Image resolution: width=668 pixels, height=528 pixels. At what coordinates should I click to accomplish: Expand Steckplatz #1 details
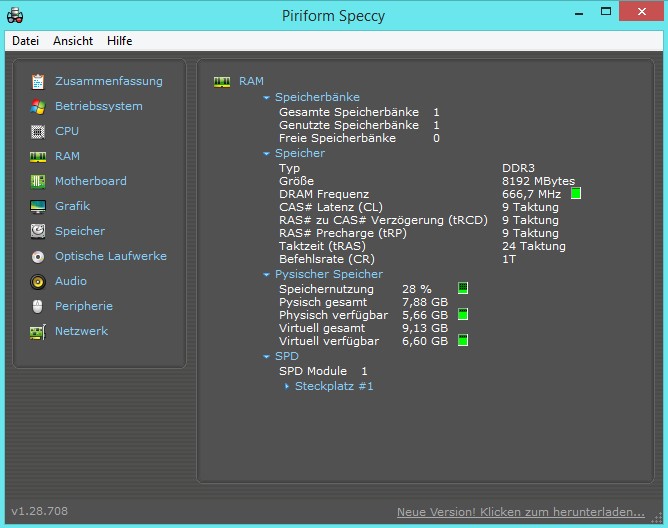pyautogui.click(x=287, y=386)
